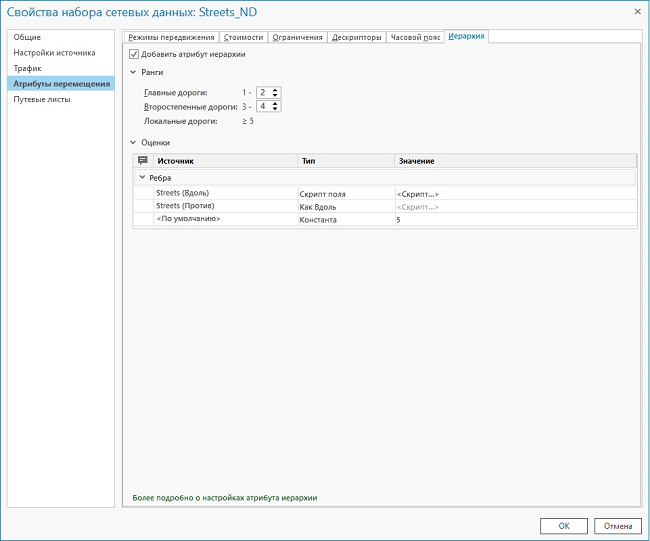
Task: Collapse the Ребра group in table
Action: tap(142, 177)
